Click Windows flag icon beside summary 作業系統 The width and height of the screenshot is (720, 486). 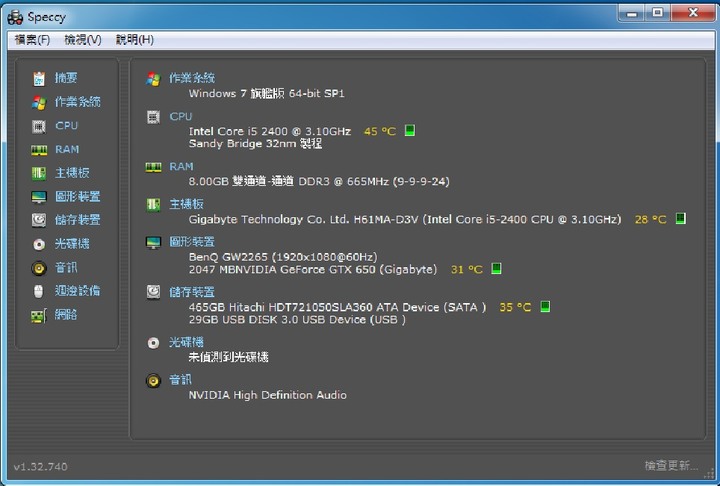153,79
